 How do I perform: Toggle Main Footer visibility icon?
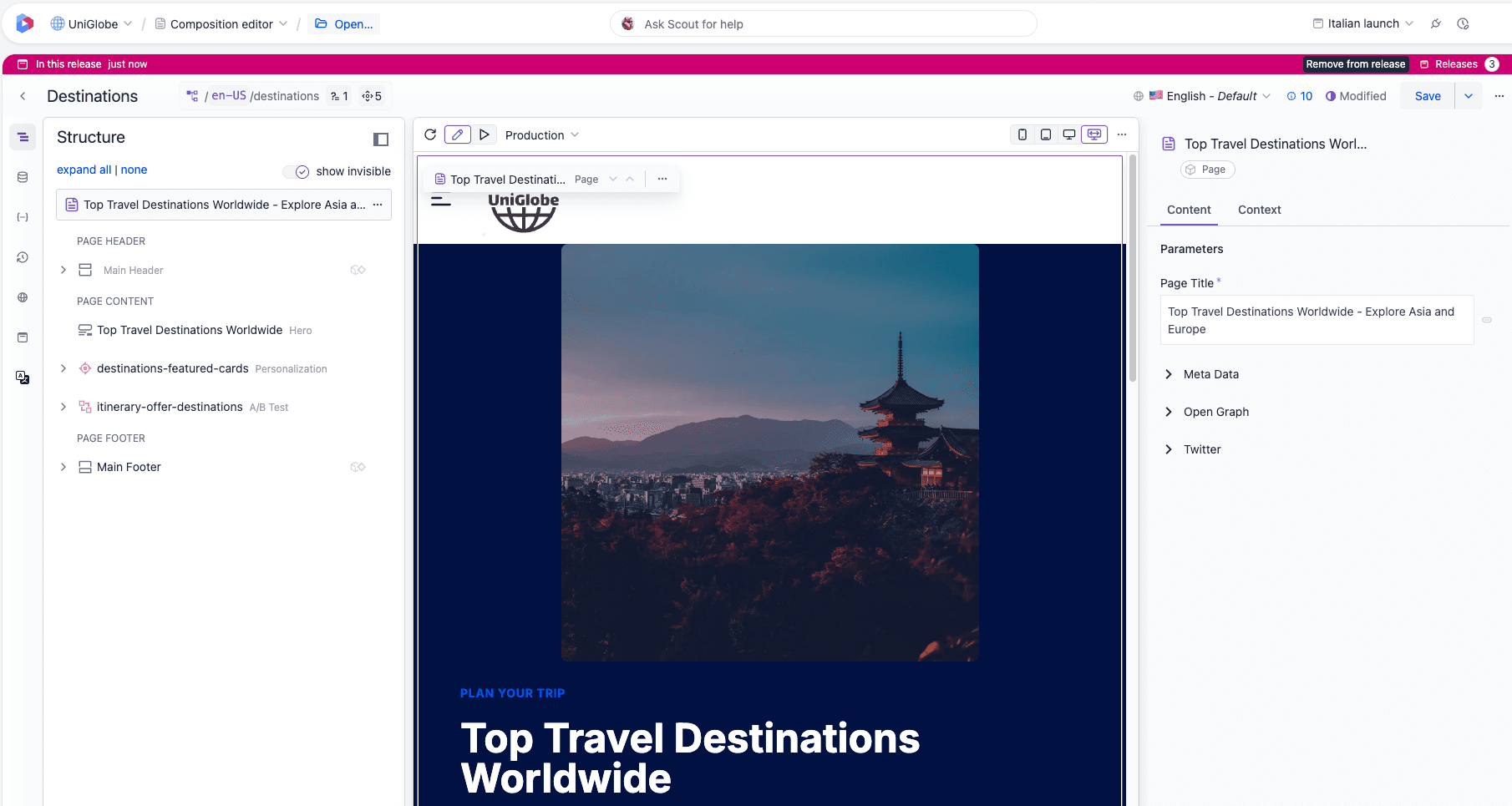(x=358, y=467)
